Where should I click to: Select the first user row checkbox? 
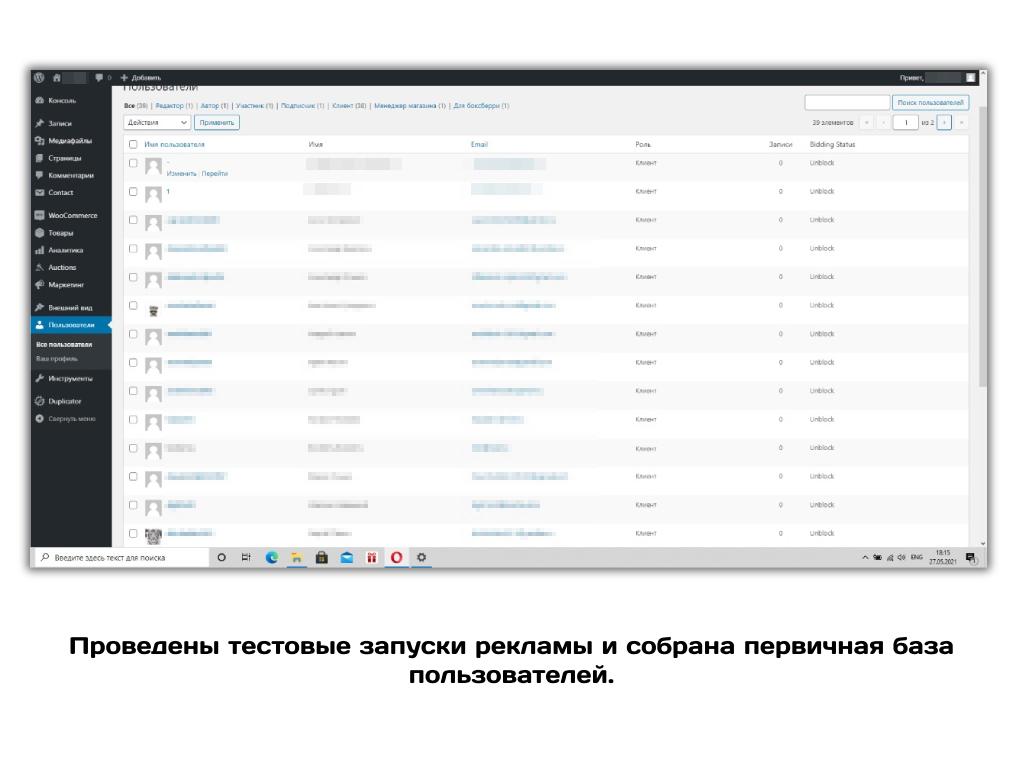(x=134, y=162)
